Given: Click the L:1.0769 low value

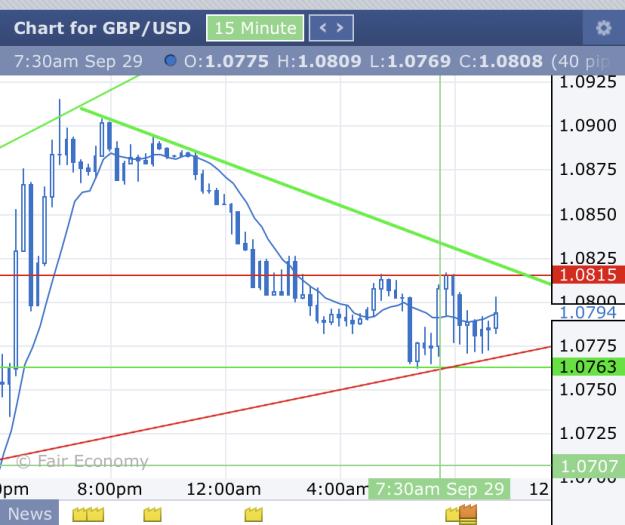Looking at the screenshot, I should tap(410, 61).
